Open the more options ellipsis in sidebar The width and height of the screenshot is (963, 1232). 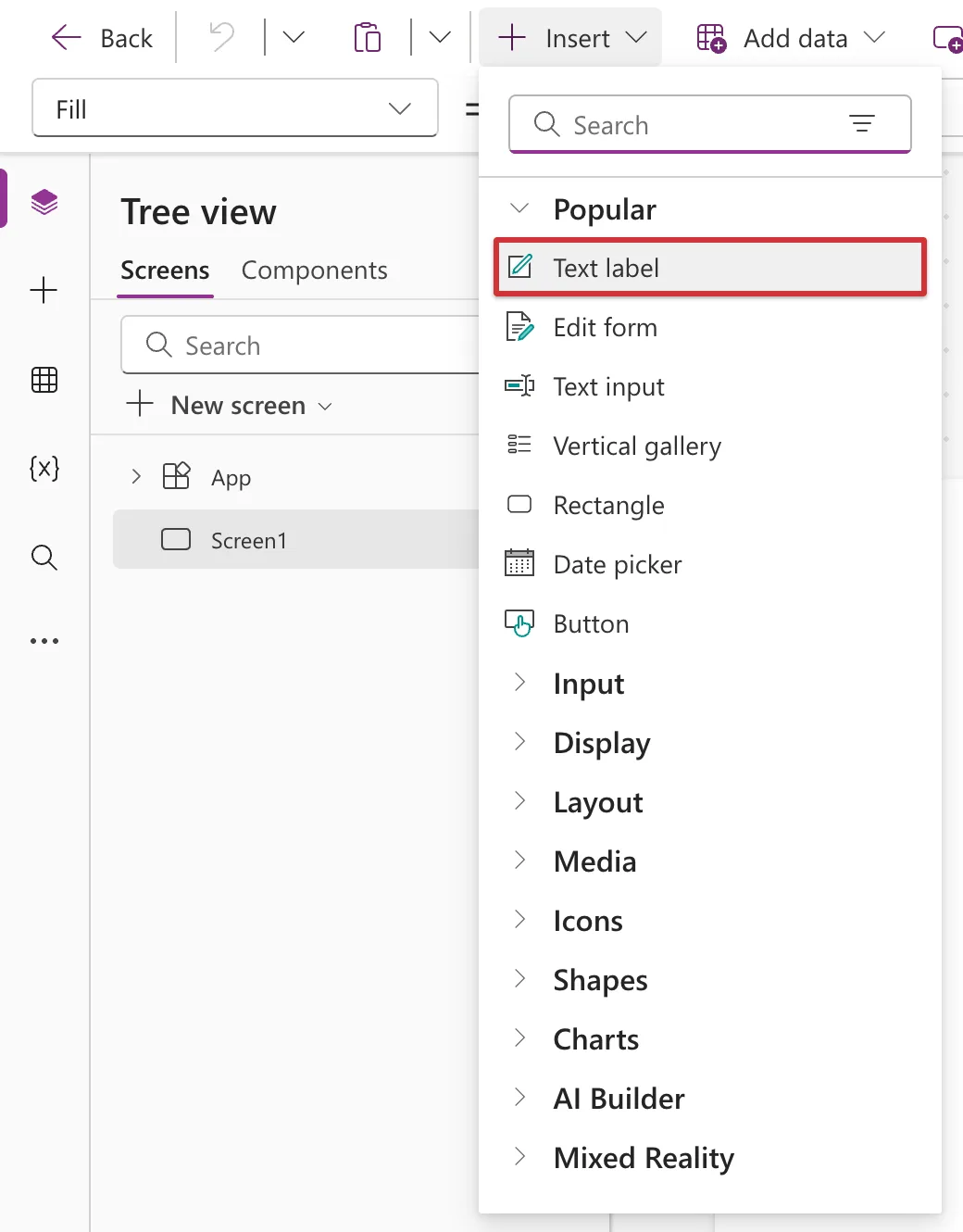click(x=44, y=640)
